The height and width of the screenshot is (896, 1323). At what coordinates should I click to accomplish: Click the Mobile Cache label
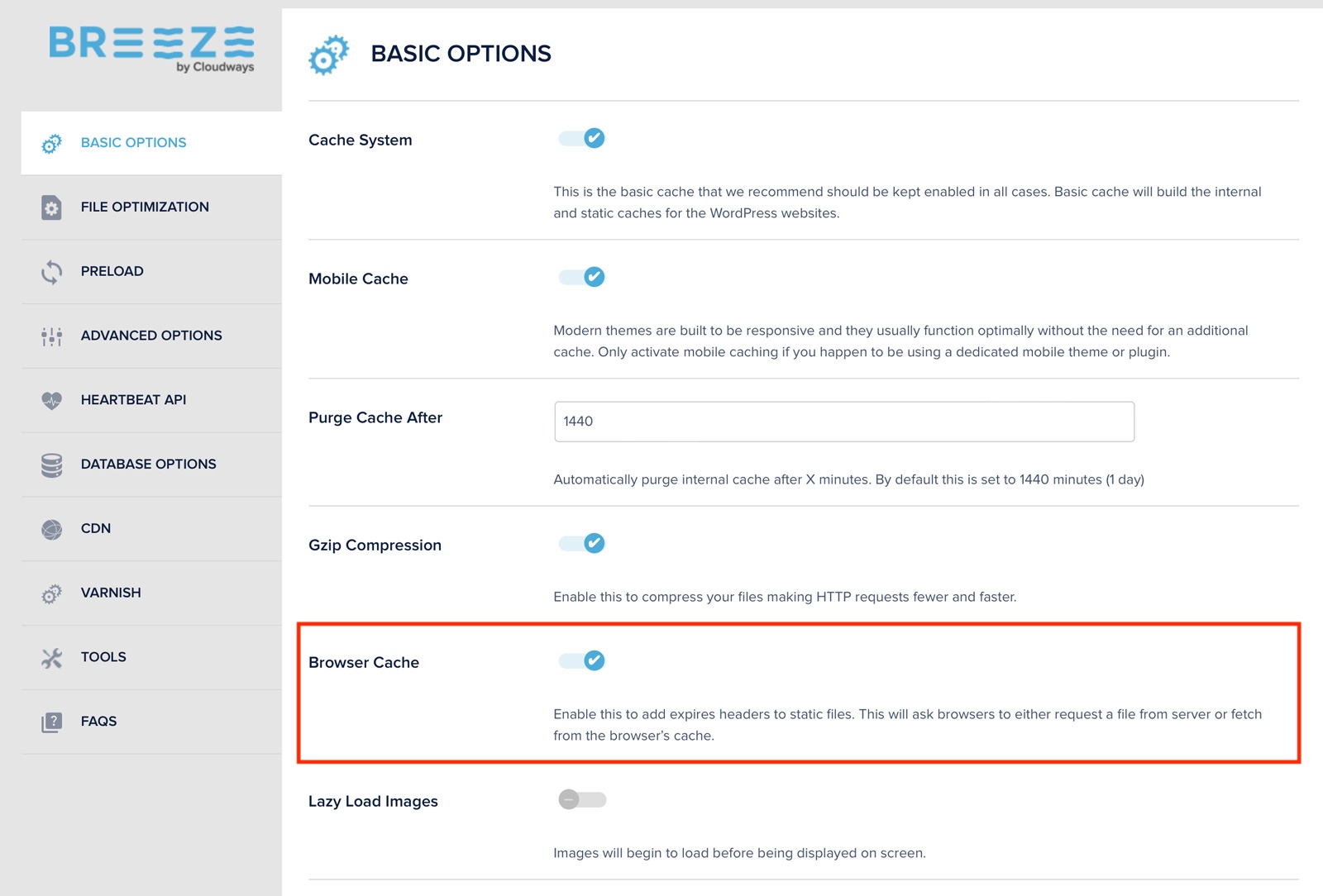[x=358, y=279]
